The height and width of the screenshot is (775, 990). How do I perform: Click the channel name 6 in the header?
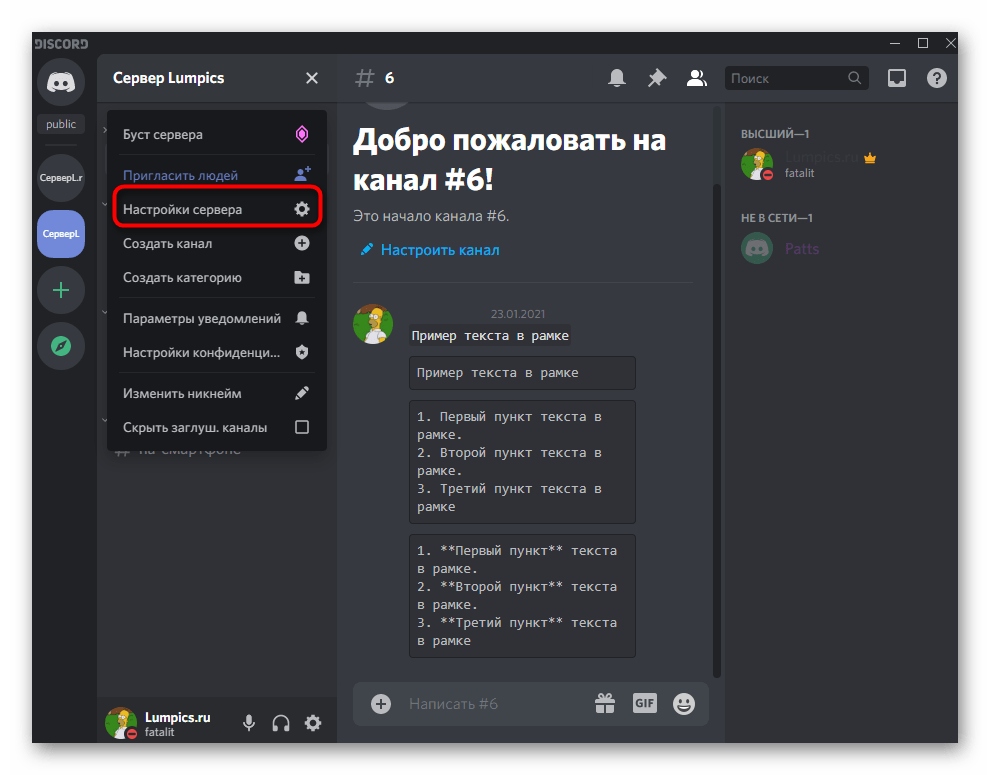click(x=390, y=78)
